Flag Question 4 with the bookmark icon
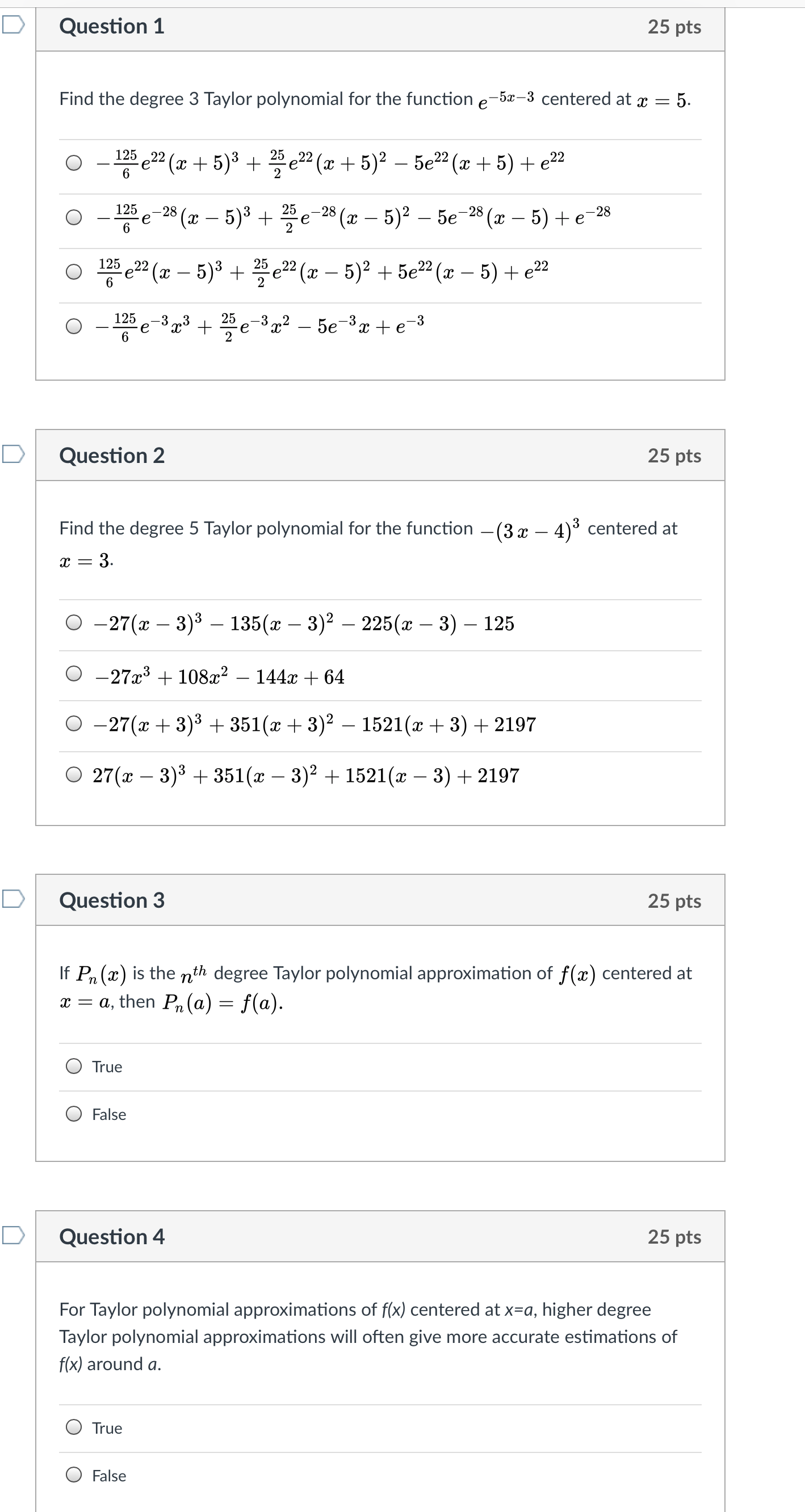 (13, 1235)
